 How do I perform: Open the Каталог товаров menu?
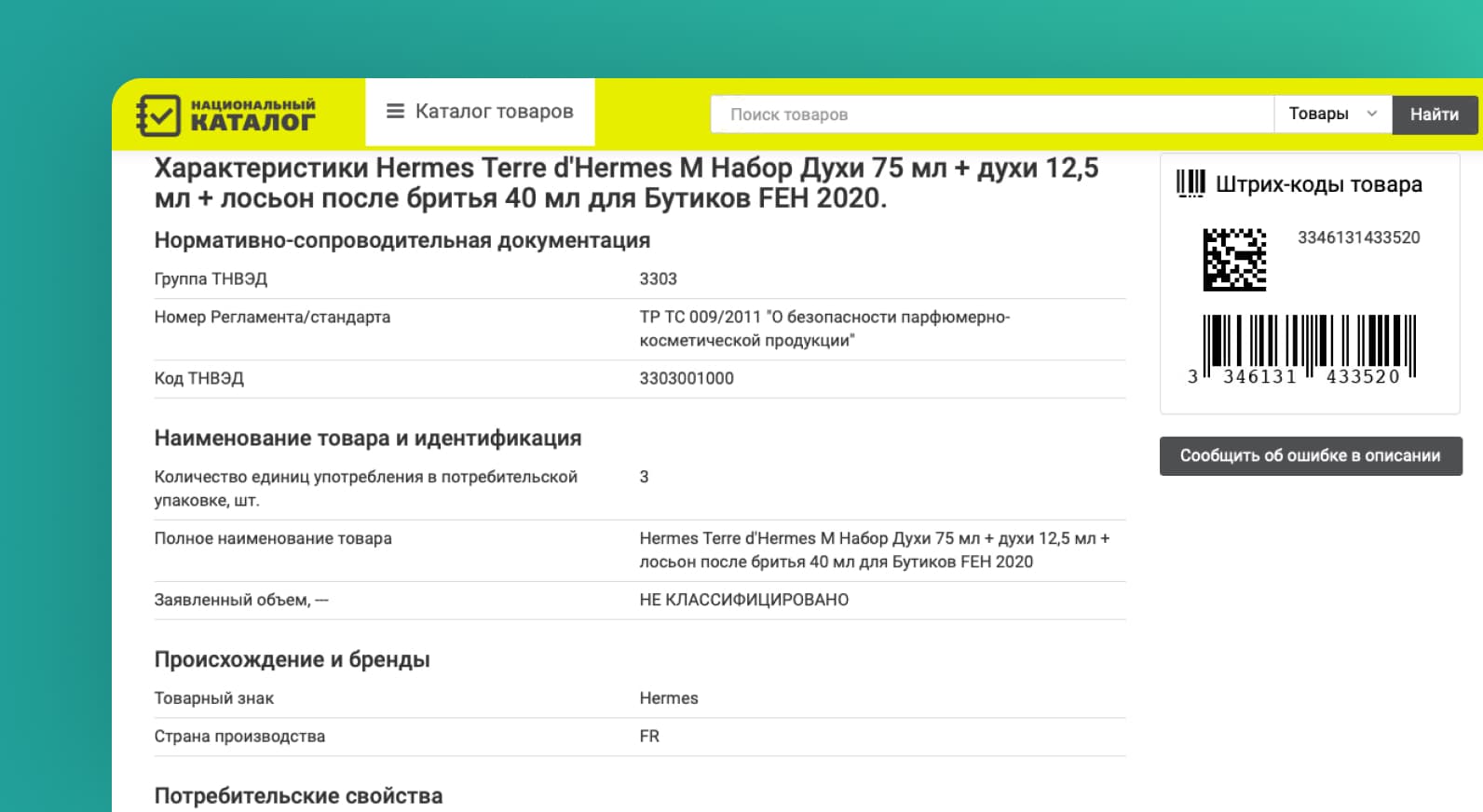click(480, 112)
